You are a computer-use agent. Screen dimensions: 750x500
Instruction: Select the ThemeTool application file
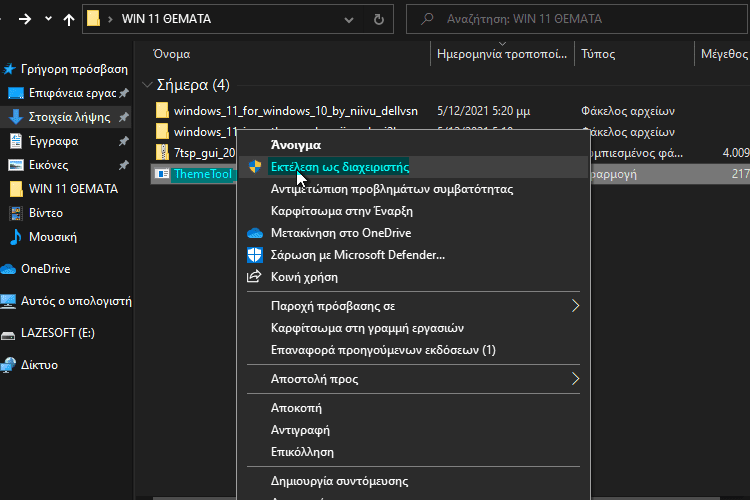tap(203, 174)
